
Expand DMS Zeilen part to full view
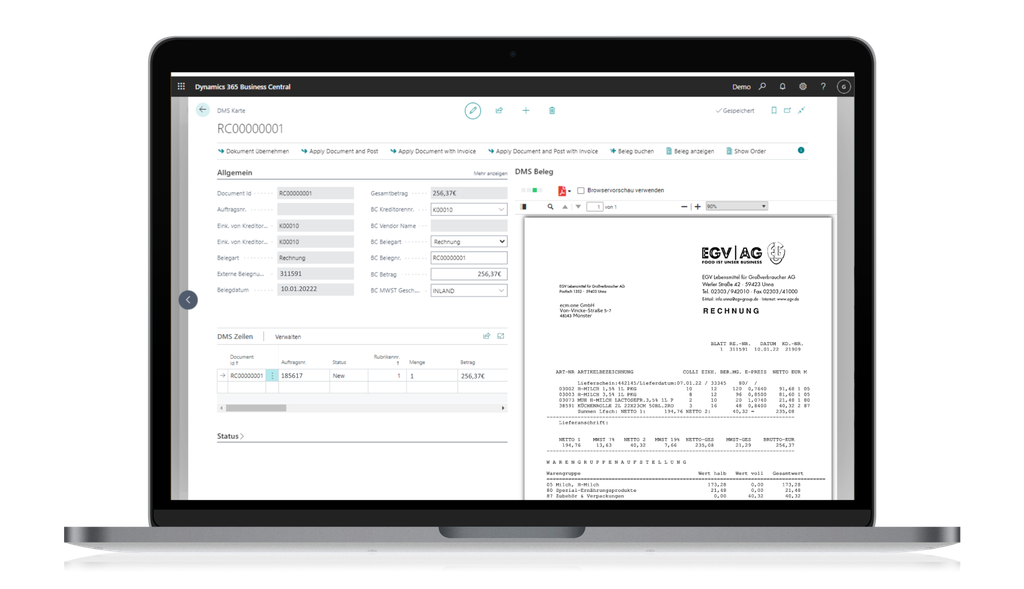click(x=501, y=336)
